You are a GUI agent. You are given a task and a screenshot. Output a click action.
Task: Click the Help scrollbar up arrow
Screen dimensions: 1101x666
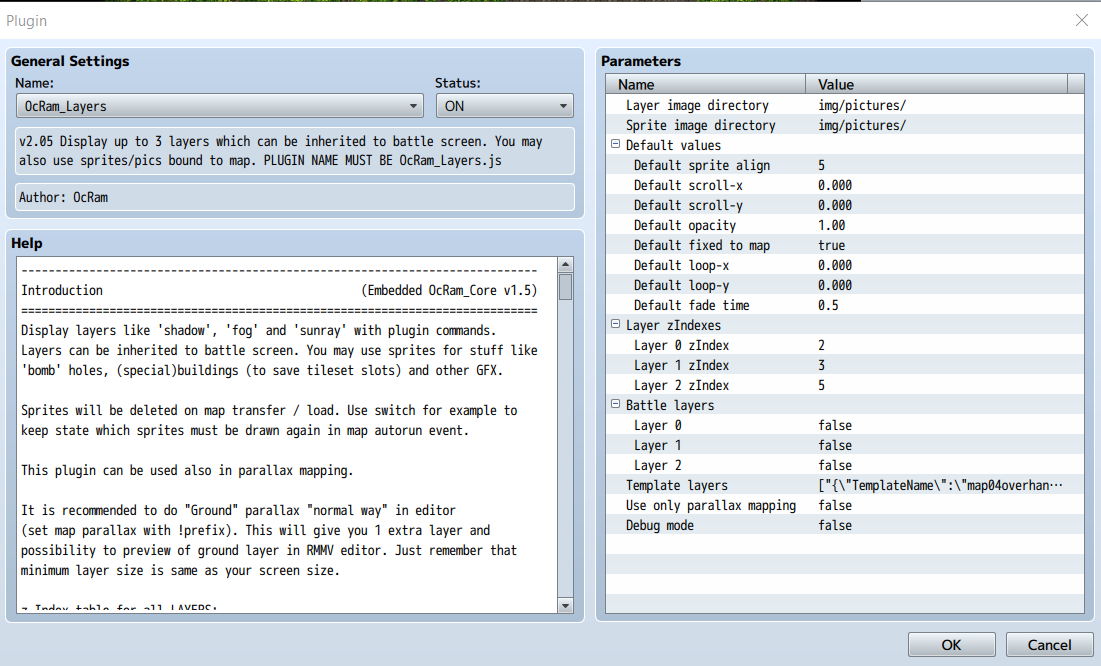click(565, 265)
